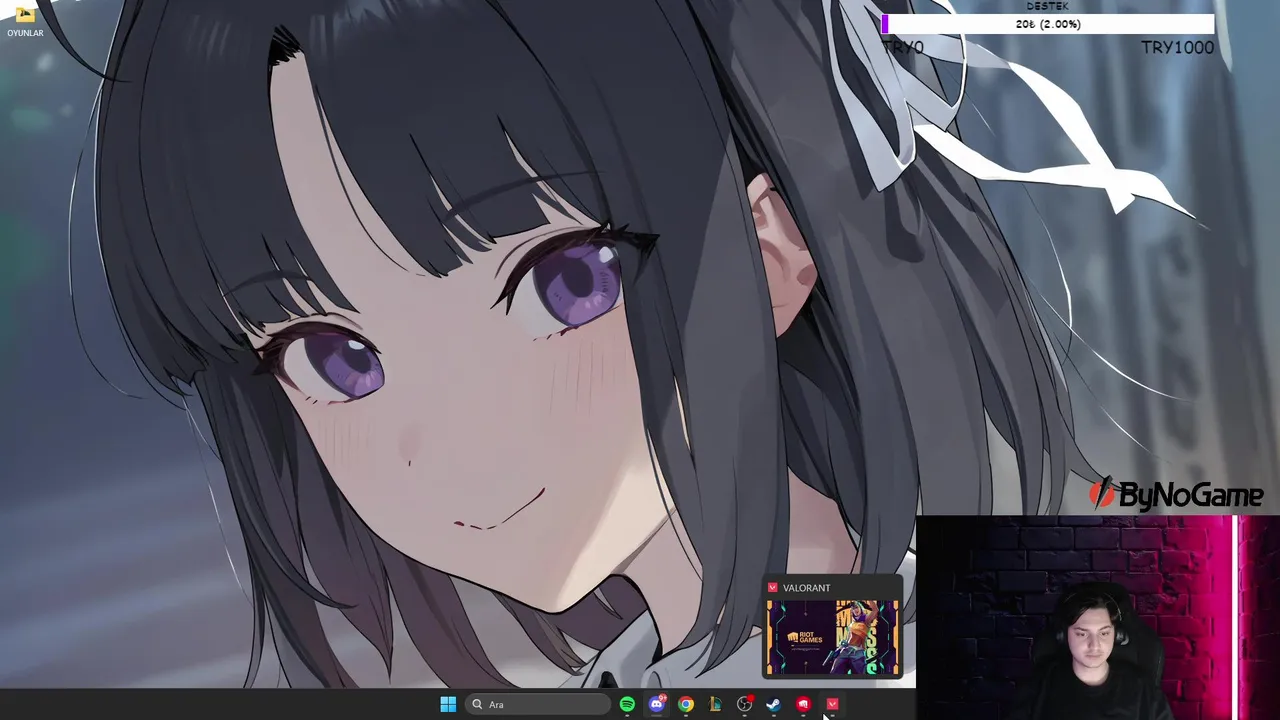Open Riot Client taskbar icon
The width and height of the screenshot is (1280, 720).
(803, 704)
